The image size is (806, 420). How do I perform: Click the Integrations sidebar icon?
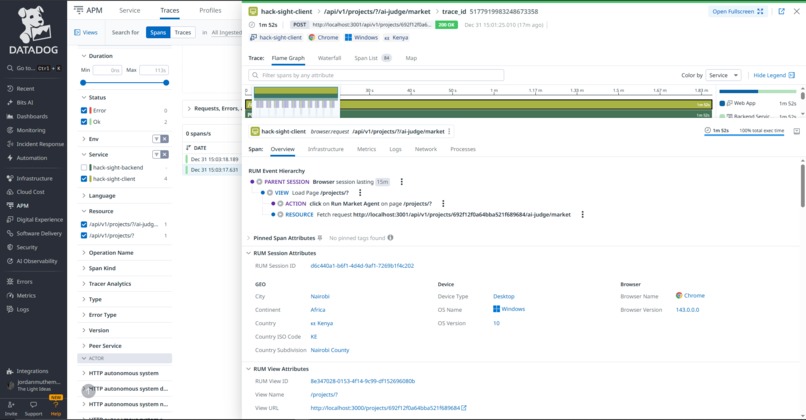point(10,371)
